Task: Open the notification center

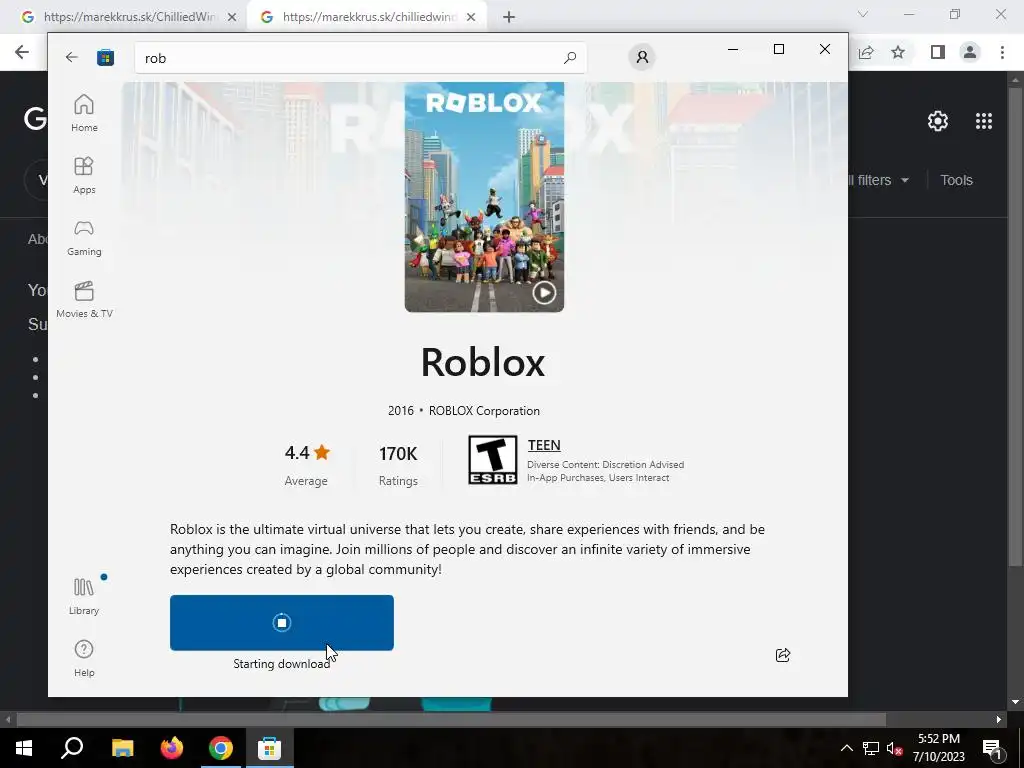Action: coord(993,748)
